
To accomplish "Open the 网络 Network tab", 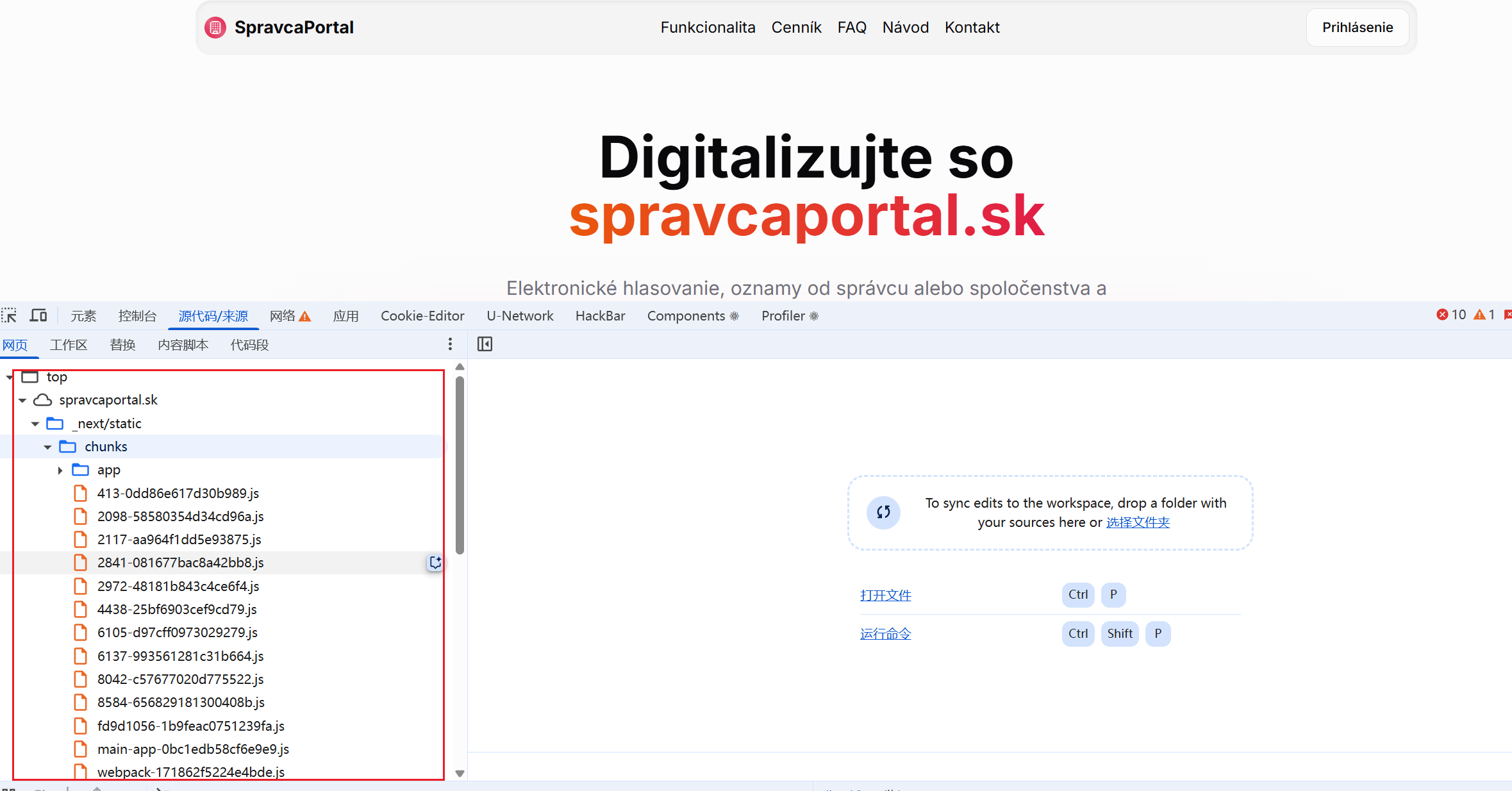I will (x=290, y=315).
